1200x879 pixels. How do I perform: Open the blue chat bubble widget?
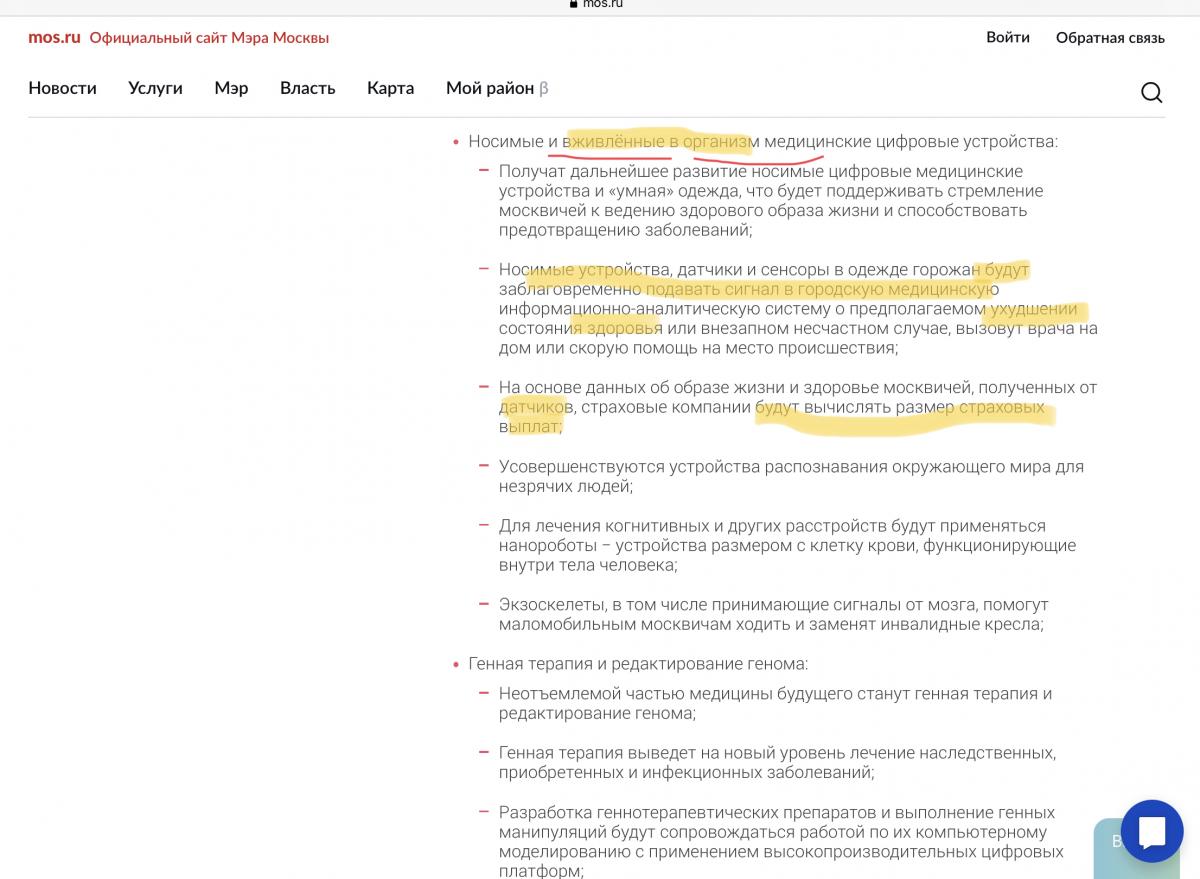click(x=1152, y=831)
